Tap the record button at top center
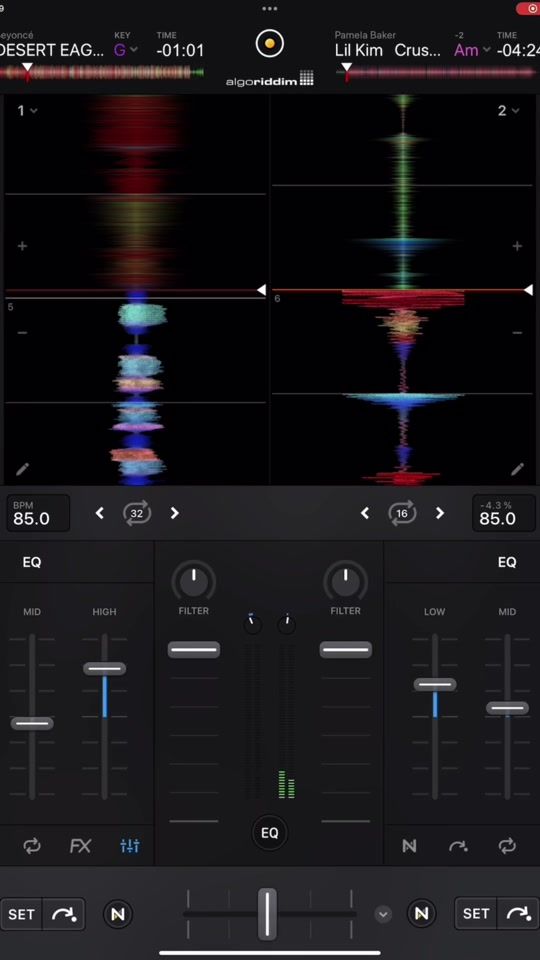This screenshot has height=960, width=540. 269,43
